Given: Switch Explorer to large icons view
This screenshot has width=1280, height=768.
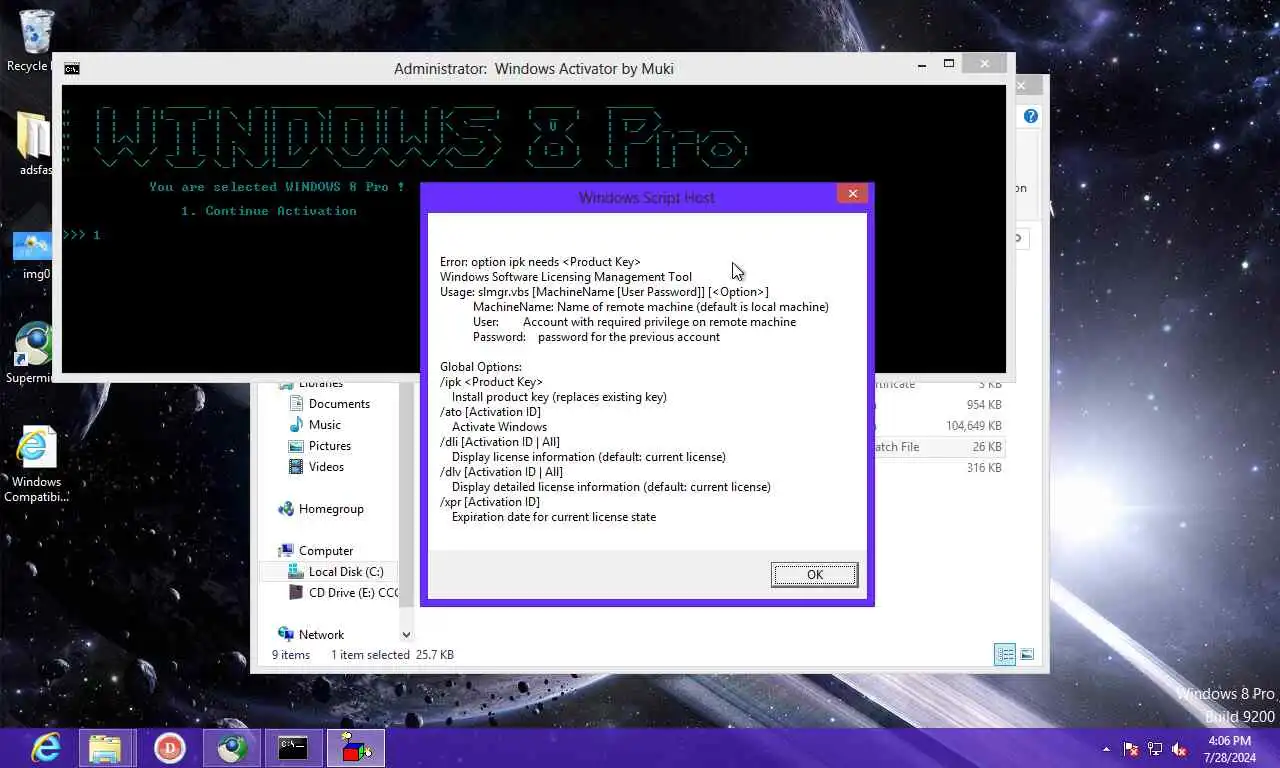Looking at the screenshot, I should [x=1027, y=655].
